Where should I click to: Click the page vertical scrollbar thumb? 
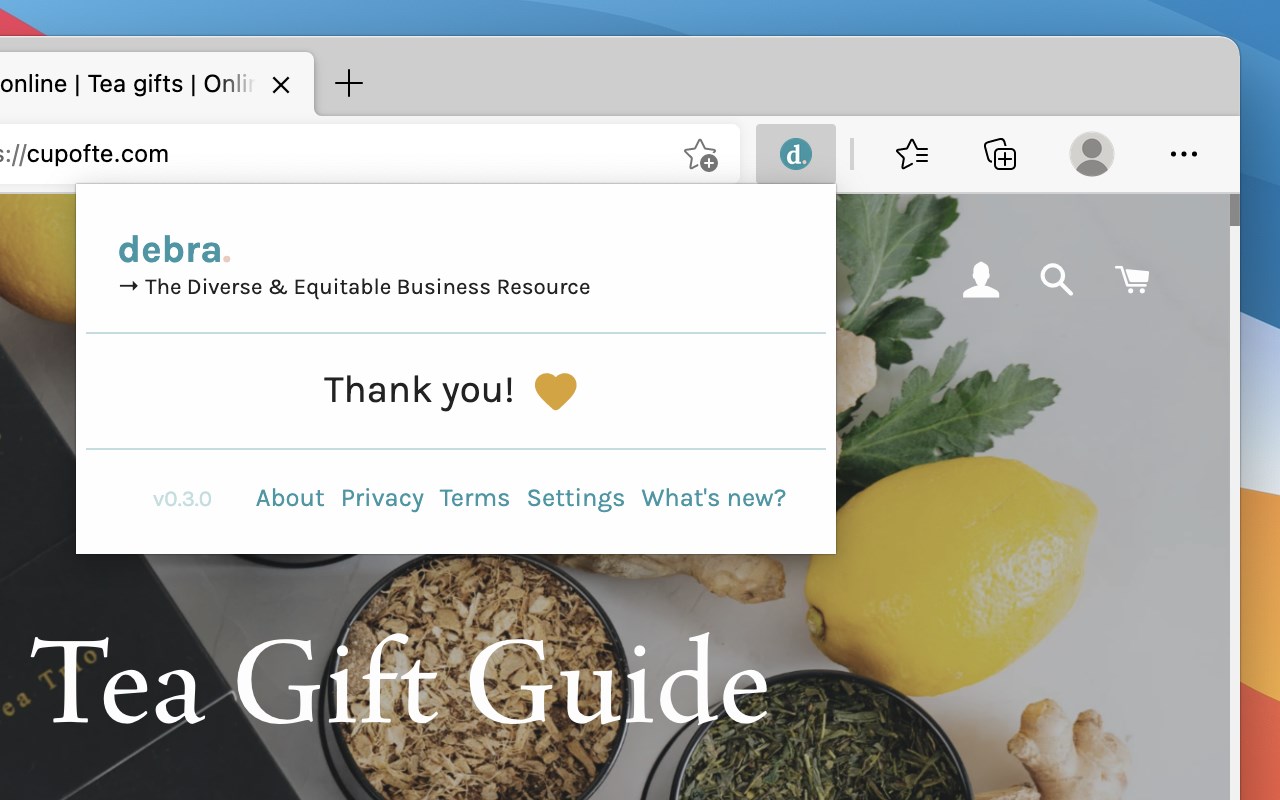pyautogui.click(x=1234, y=210)
